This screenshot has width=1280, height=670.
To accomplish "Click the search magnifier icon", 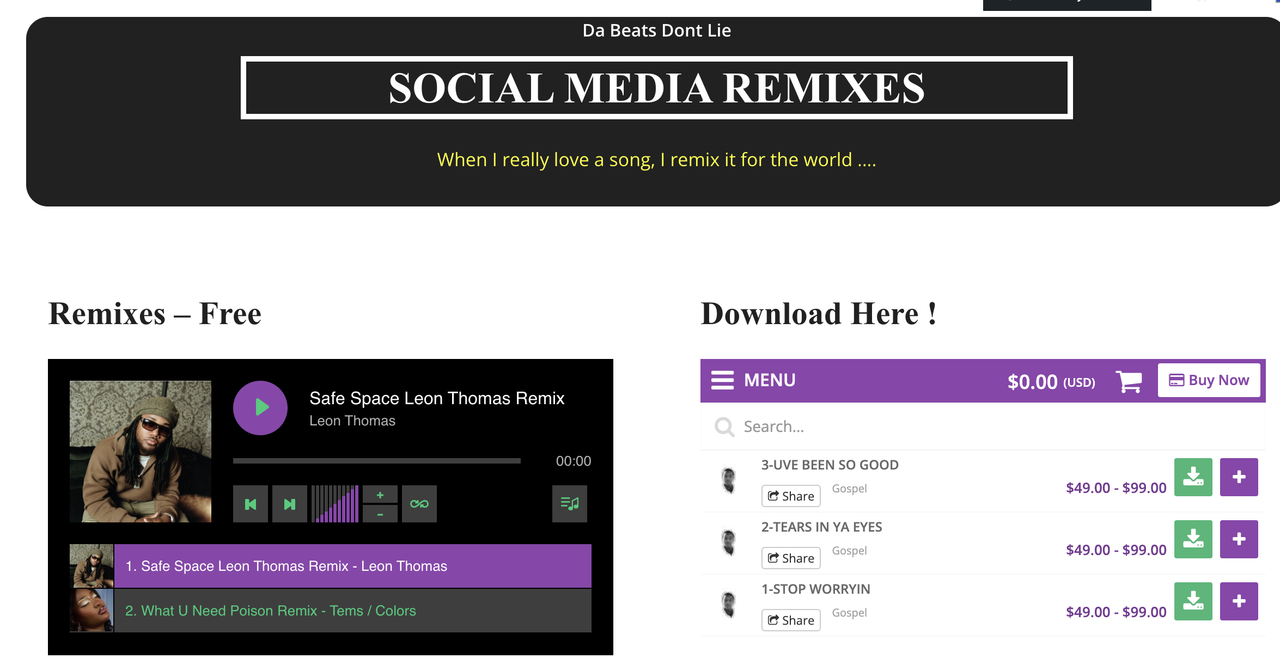I will [x=724, y=427].
